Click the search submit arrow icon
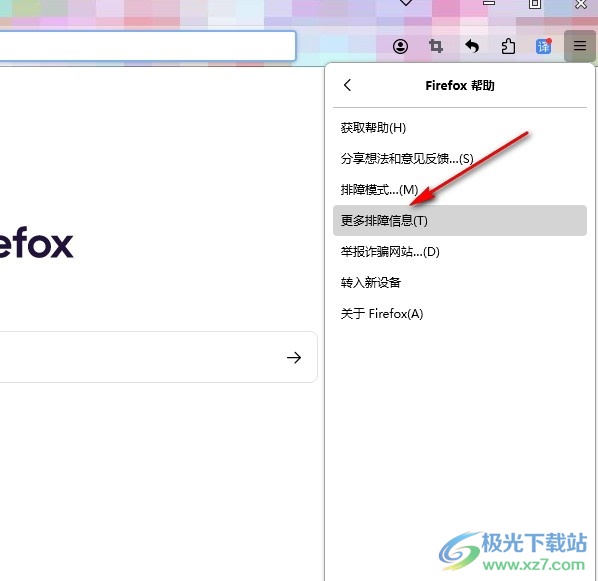Viewport: 598px width, 581px height. tap(294, 357)
